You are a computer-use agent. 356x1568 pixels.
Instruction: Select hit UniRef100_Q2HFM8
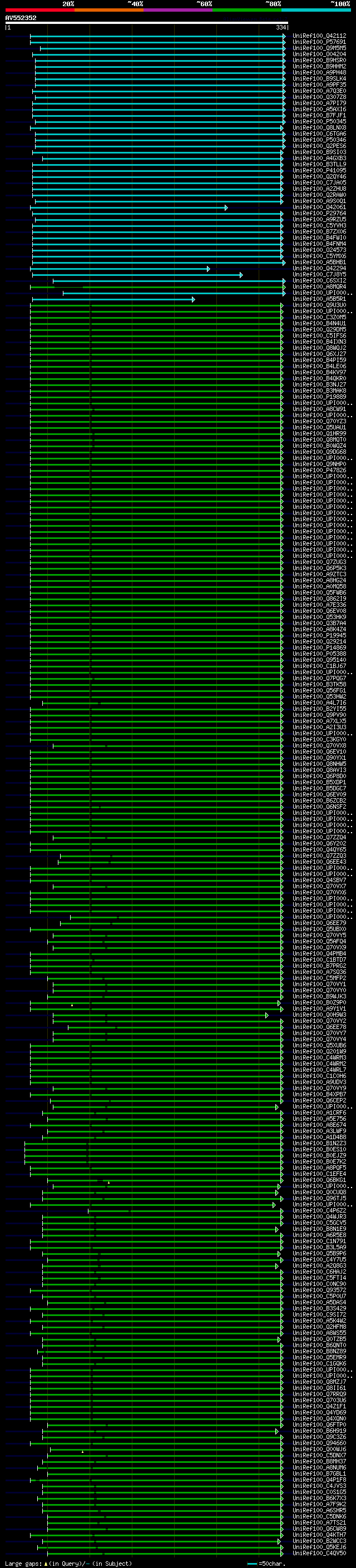319,1327
